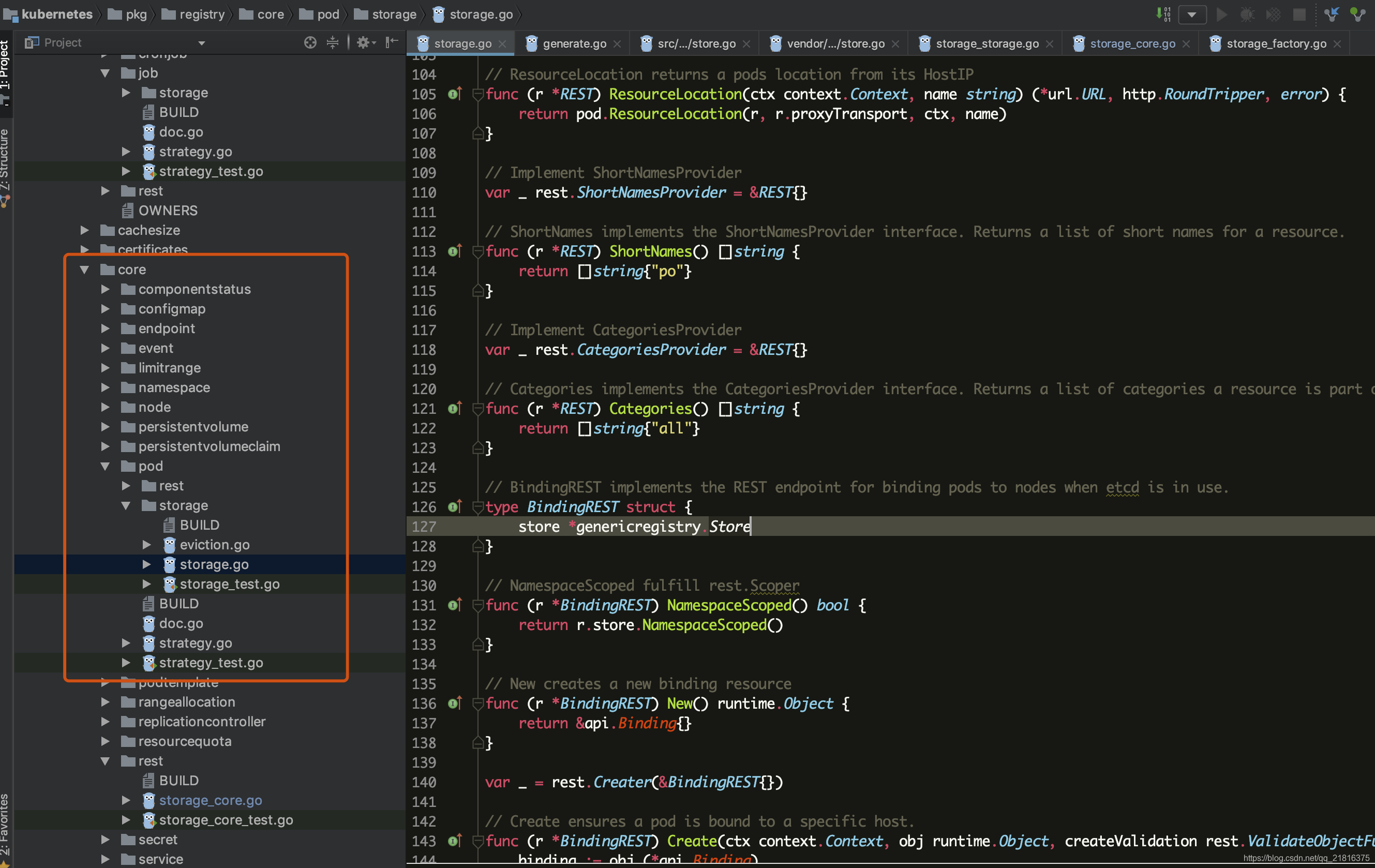Click the hide Project panel icon
The image size is (1375, 868).
tap(392, 43)
